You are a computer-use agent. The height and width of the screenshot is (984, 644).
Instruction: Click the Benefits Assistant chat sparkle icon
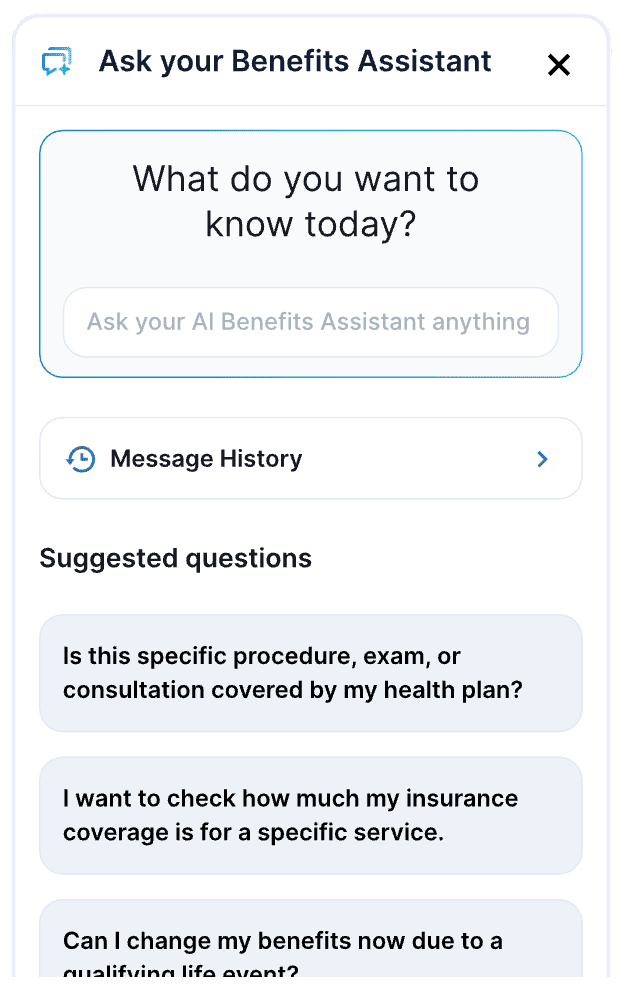[56, 62]
